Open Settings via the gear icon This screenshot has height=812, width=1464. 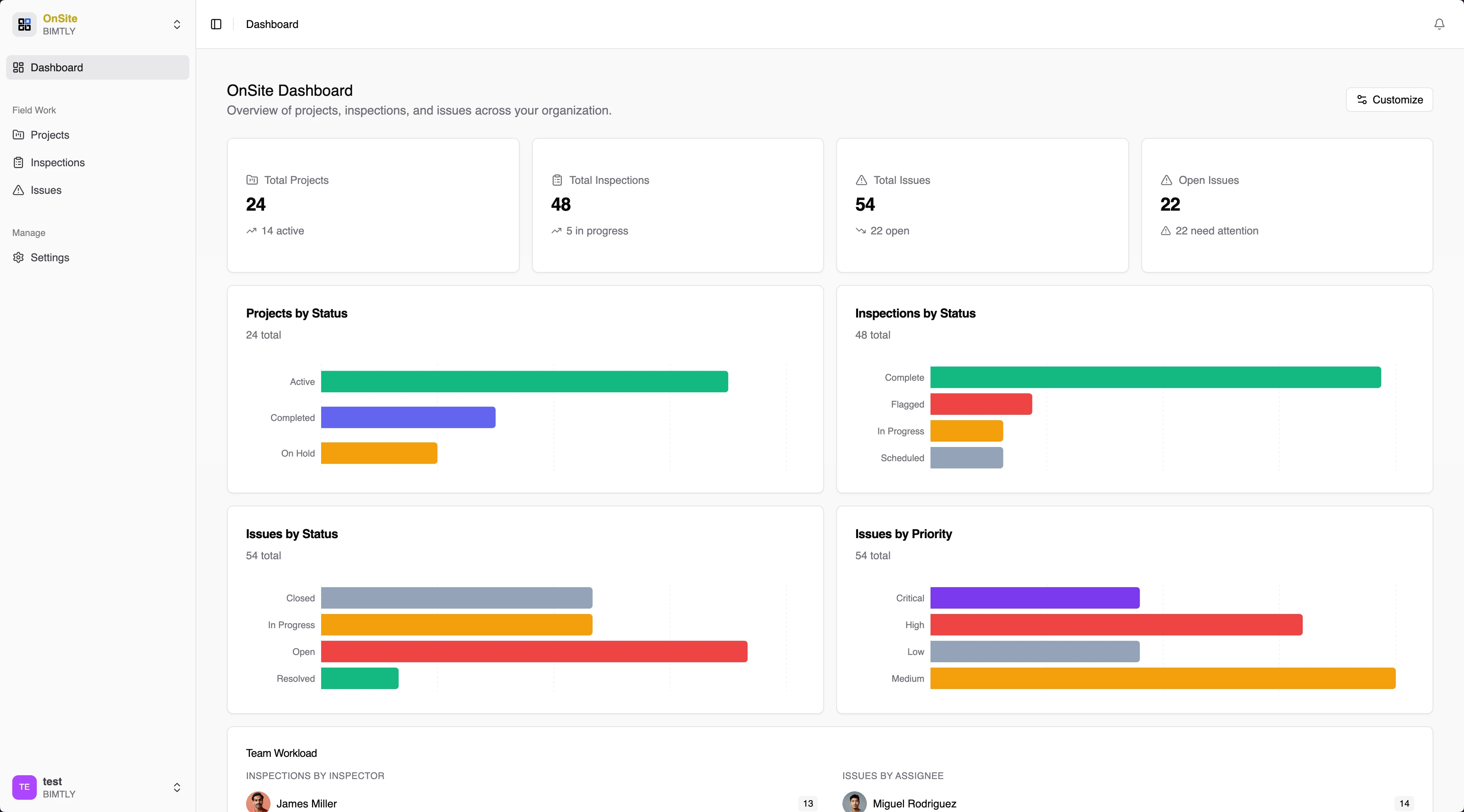point(18,257)
